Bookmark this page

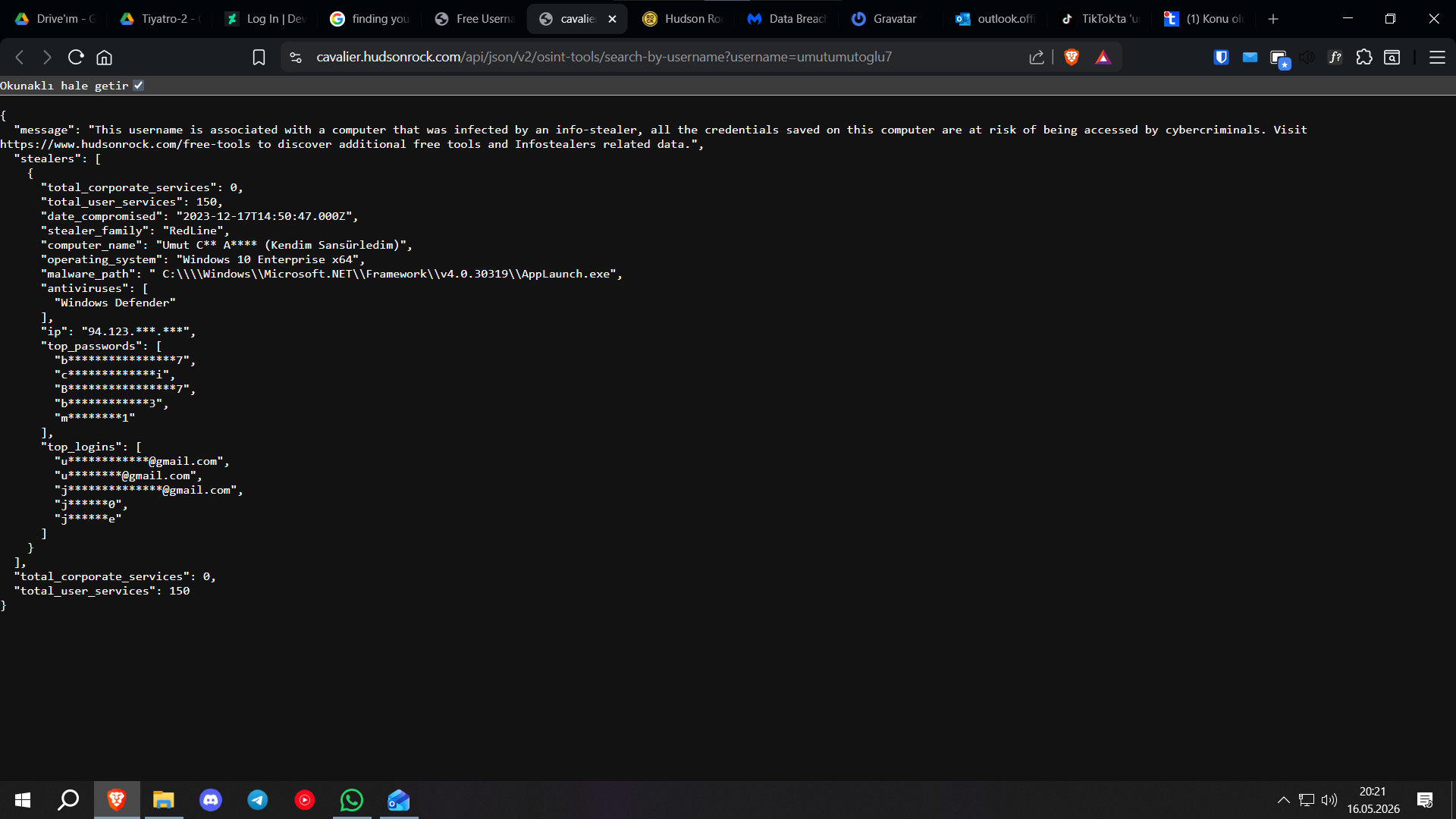[259, 57]
